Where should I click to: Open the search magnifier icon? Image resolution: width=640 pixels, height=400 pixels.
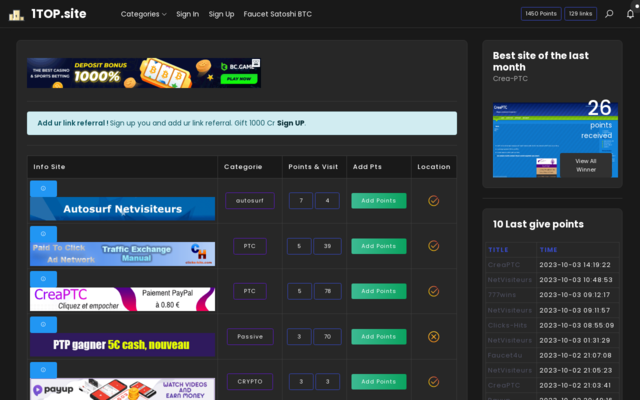609,14
